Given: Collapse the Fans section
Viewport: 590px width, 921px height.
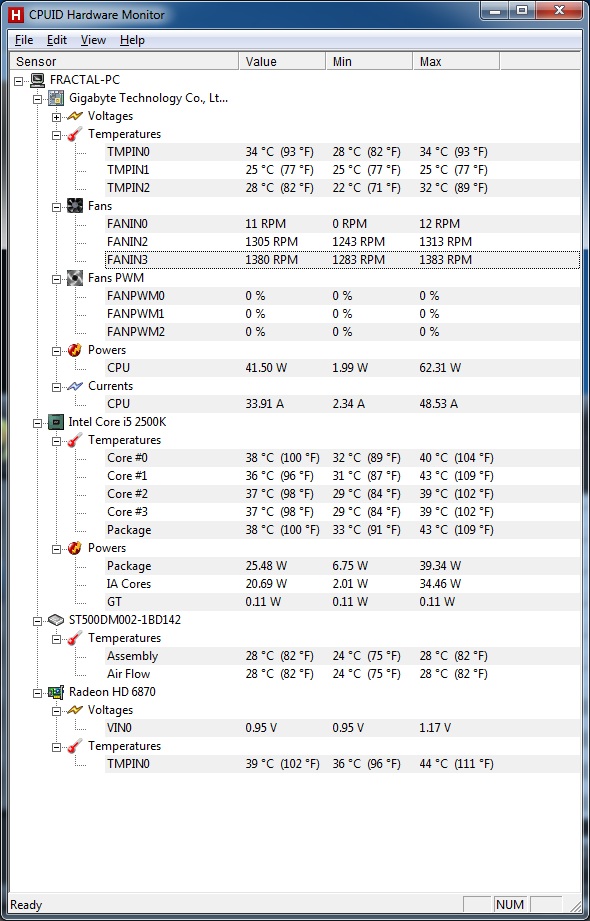Looking at the screenshot, I should [56, 207].
